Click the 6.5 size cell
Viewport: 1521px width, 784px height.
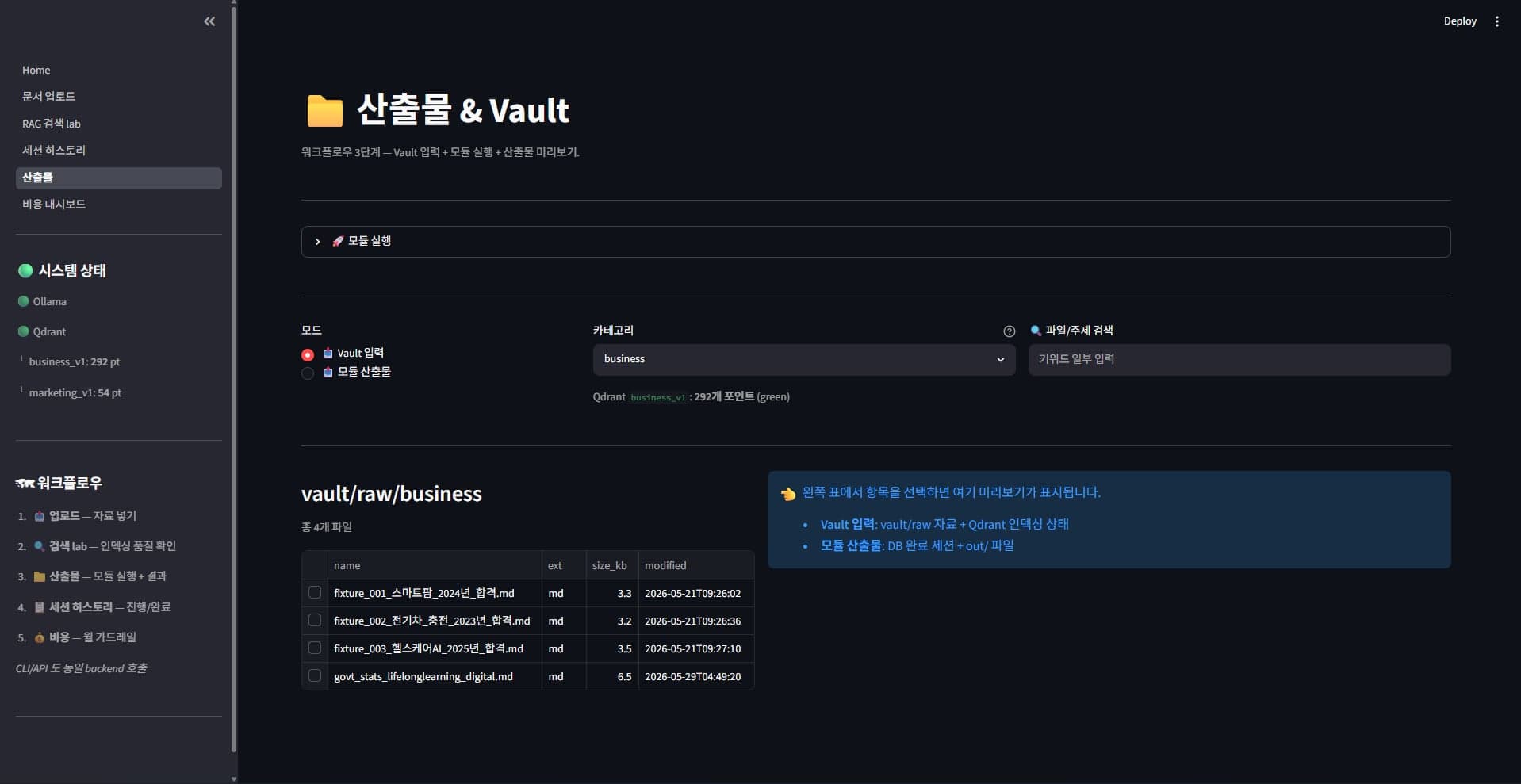click(x=611, y=676)
